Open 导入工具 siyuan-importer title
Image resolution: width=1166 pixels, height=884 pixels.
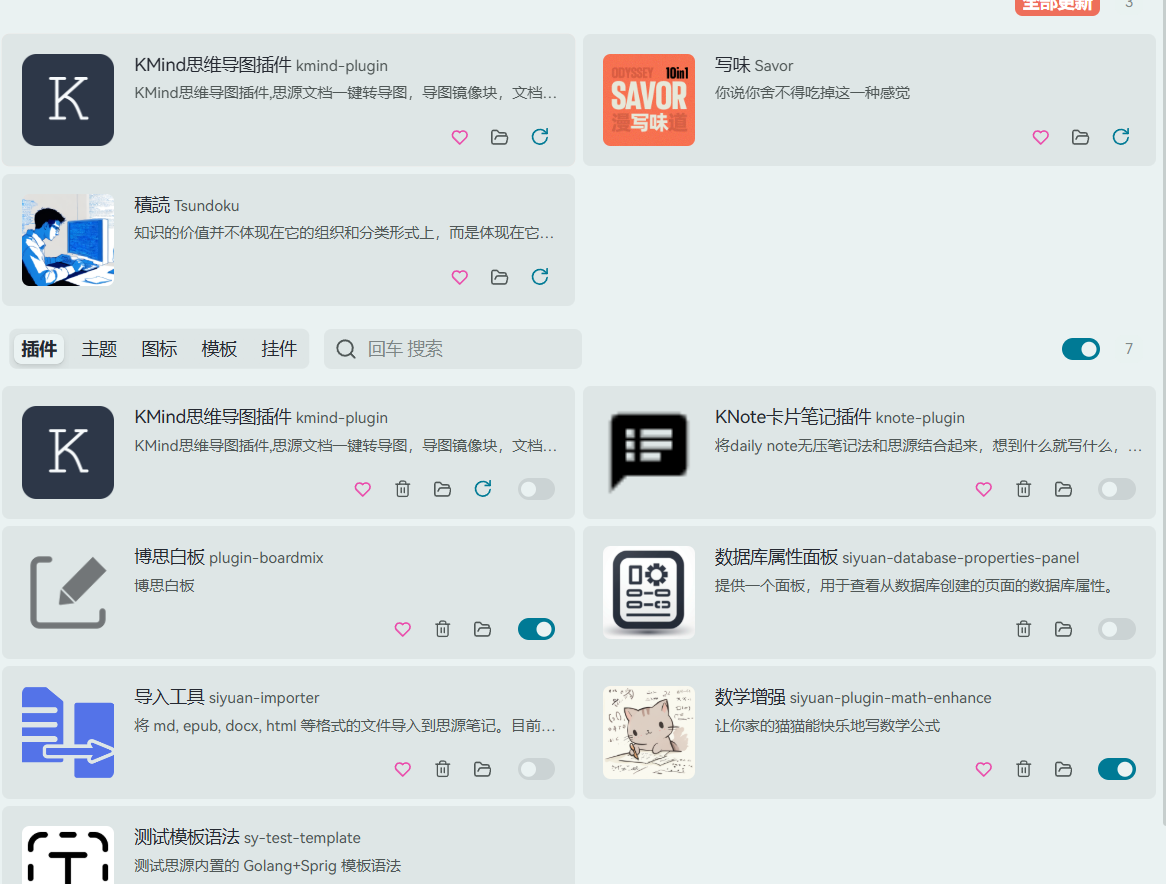227,697
